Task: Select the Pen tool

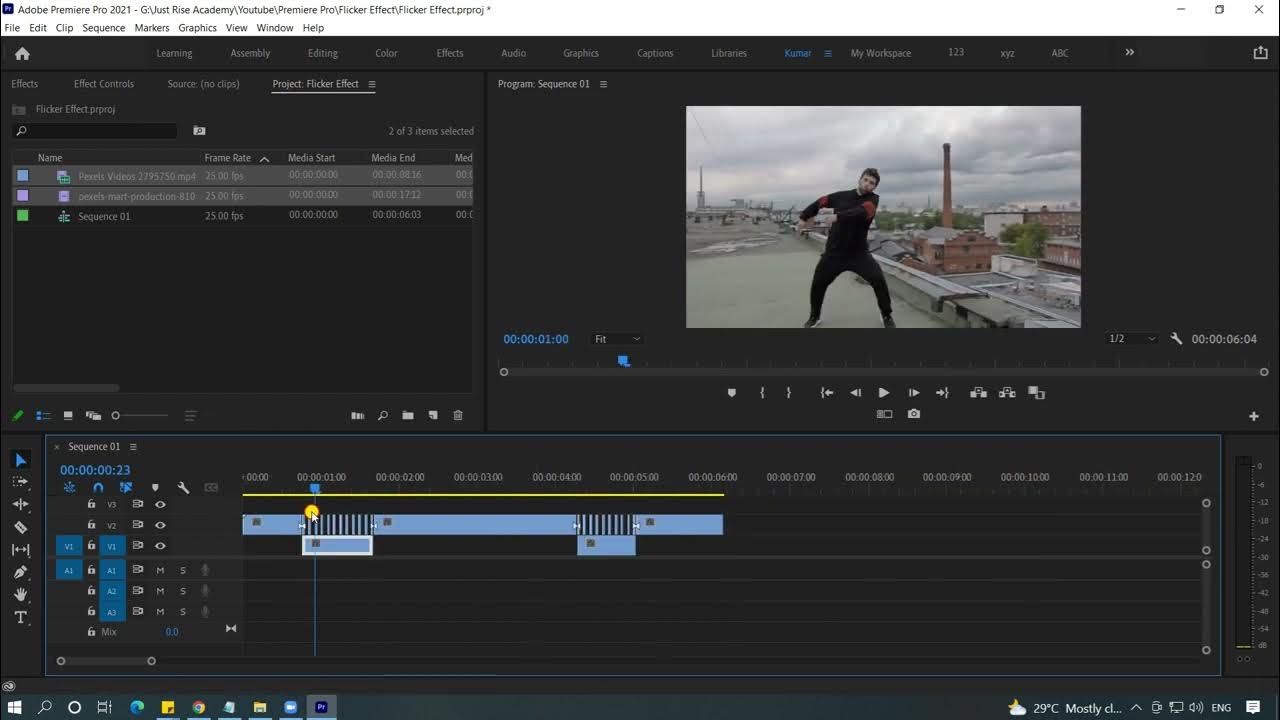Action: (21, 572)
